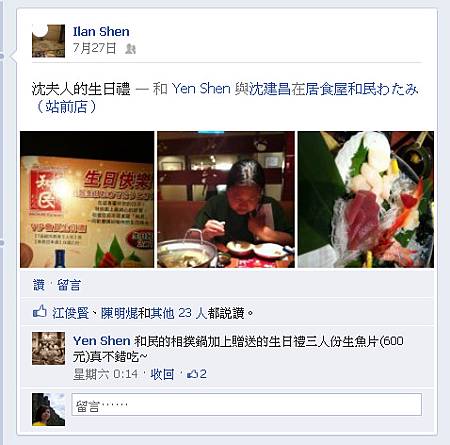
Task: Click 留言 to comment on post
Action: [69, 285]
